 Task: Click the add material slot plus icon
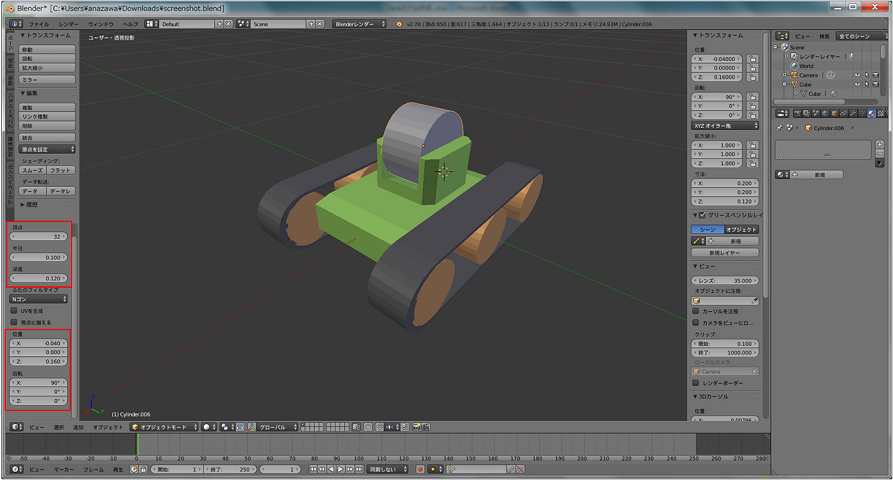click(879, 144)
